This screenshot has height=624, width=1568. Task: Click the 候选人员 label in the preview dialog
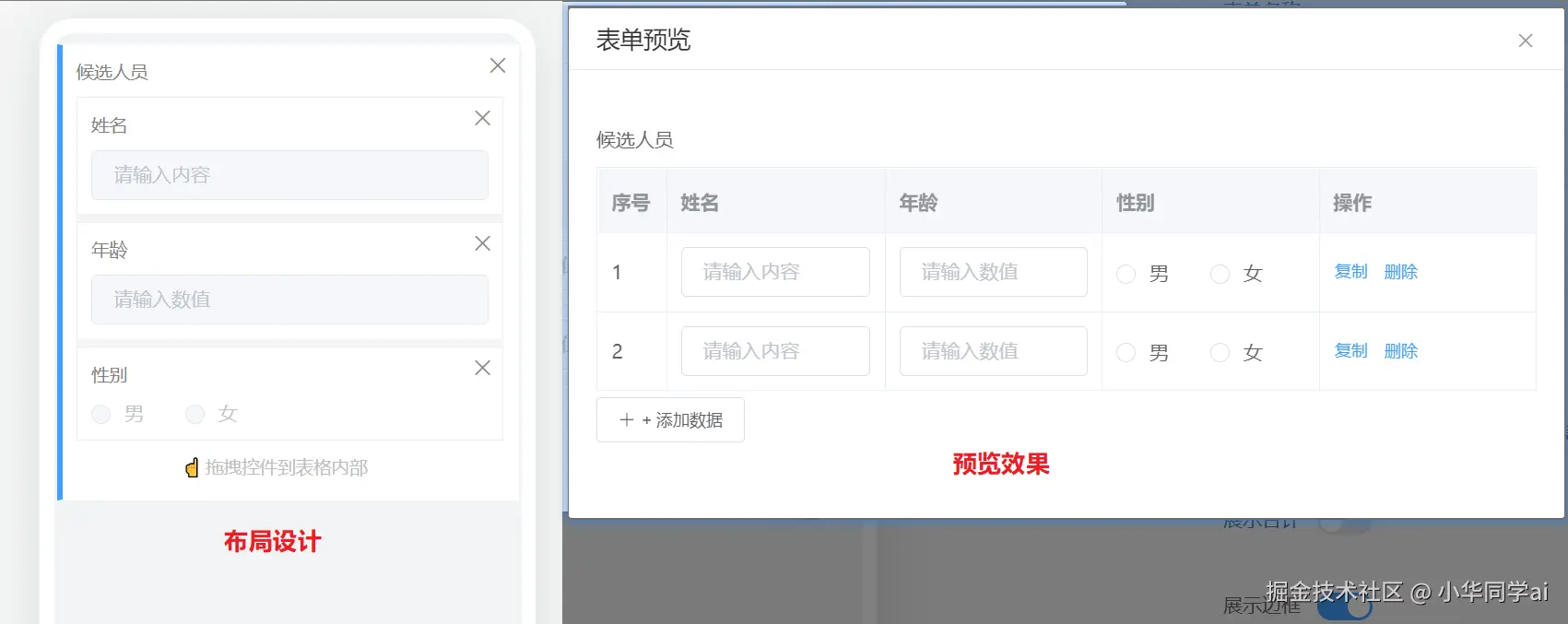tap(635, 140)
